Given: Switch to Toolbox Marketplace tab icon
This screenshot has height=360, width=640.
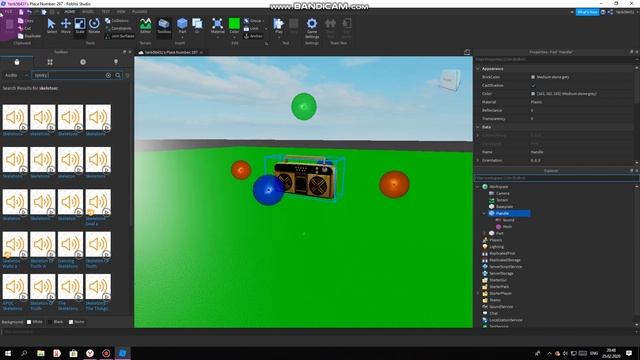Looking at the screenshot, I should point(17,62).
